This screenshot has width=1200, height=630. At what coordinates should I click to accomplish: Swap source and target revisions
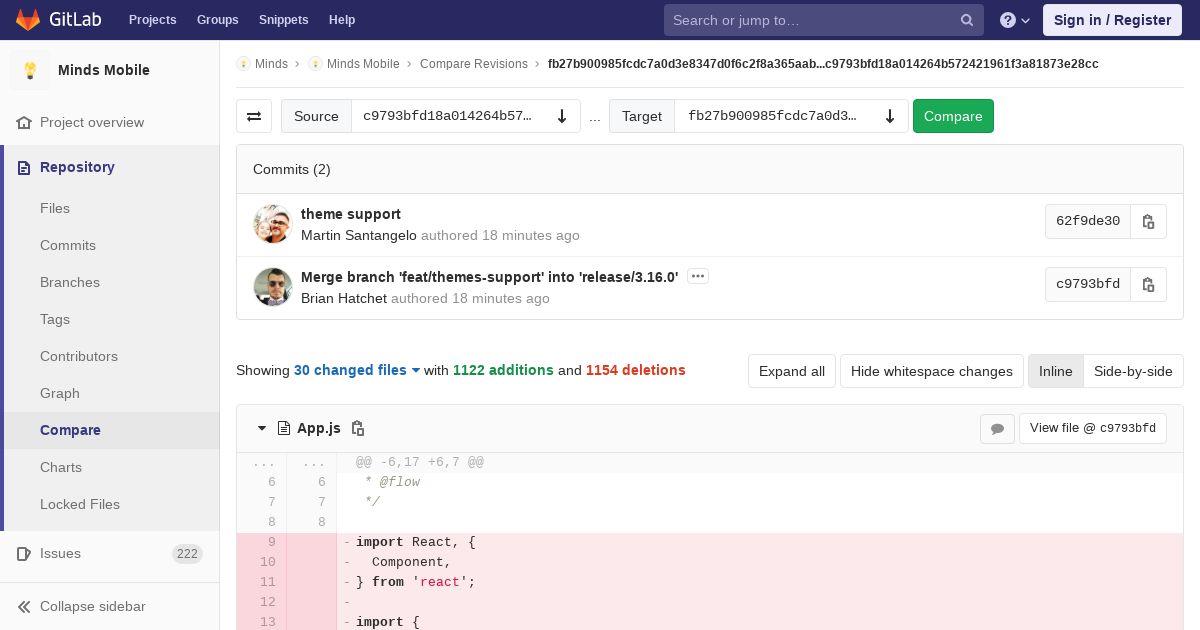coord(254,116)
